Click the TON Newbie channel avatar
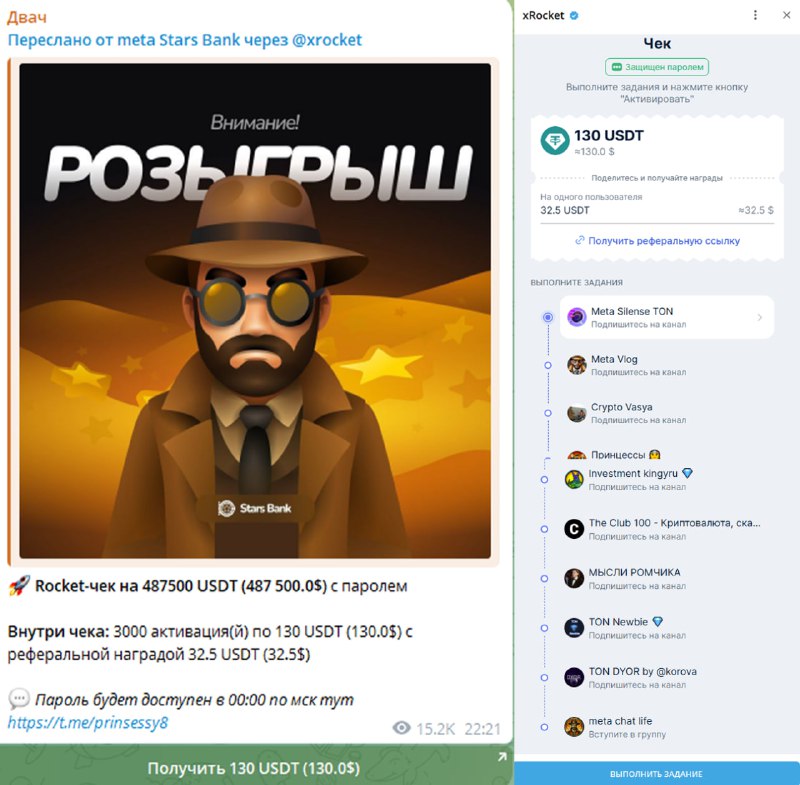Image resolution: width=800 pixels, height=785 pixels. pos(574,628)
